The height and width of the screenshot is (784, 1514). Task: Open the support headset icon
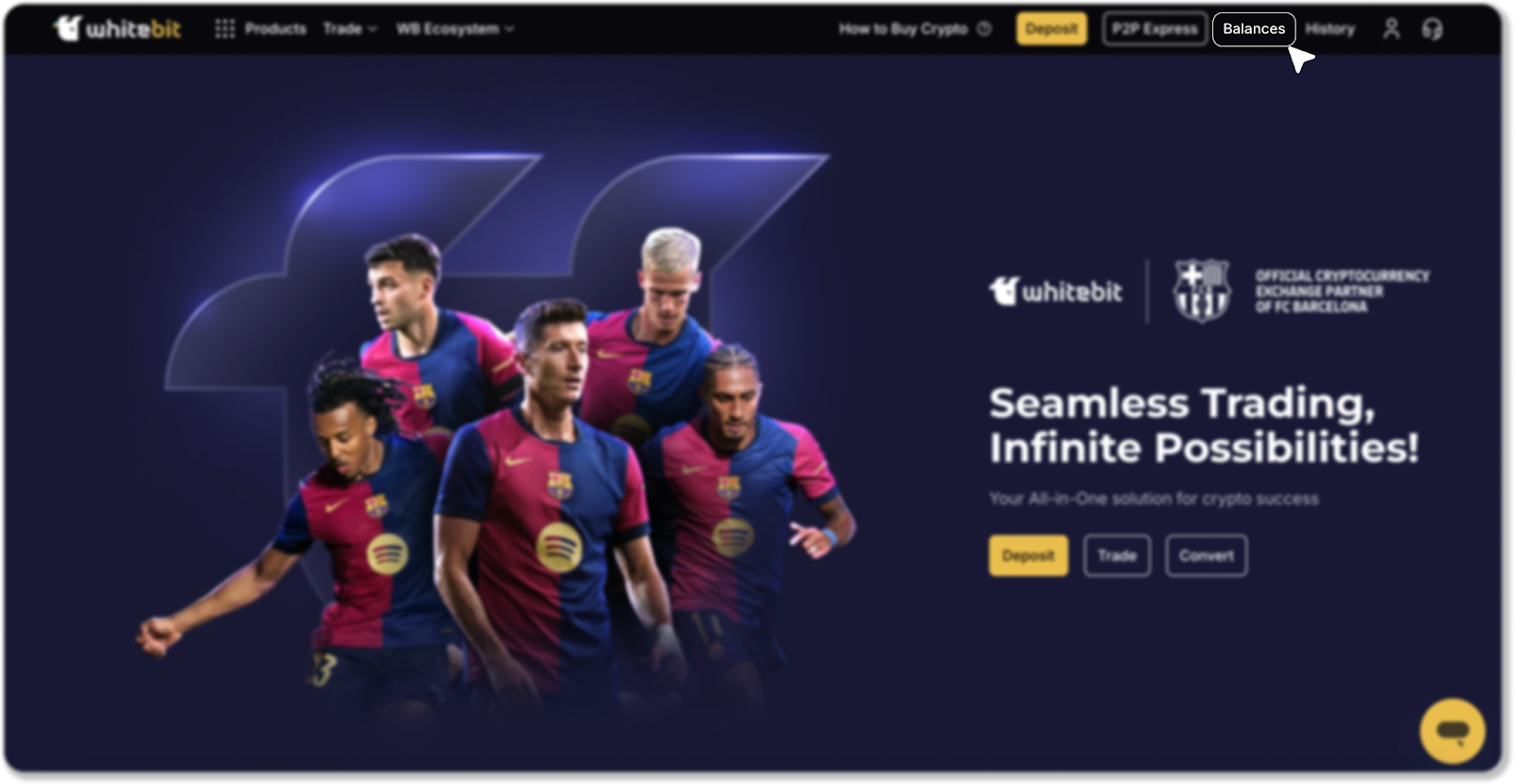pyautogui.click(x=1432, y=29)
